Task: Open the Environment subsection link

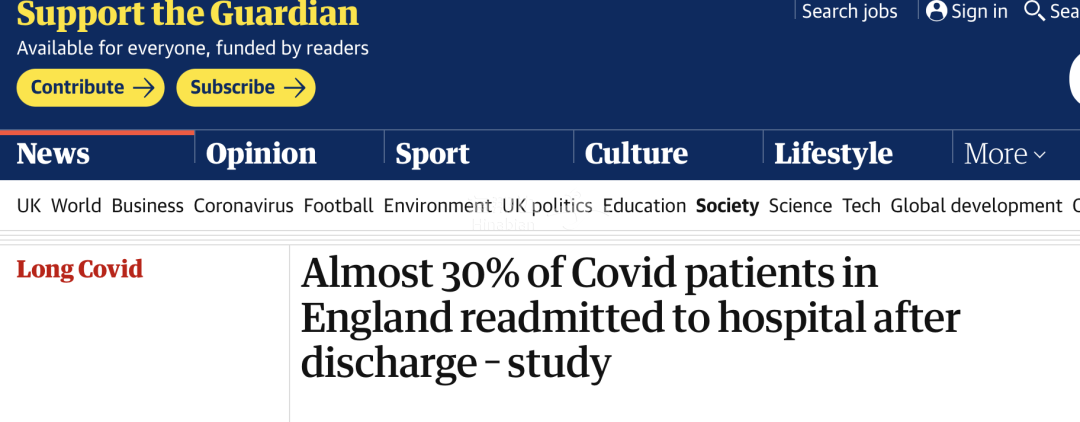Action: 437,206
